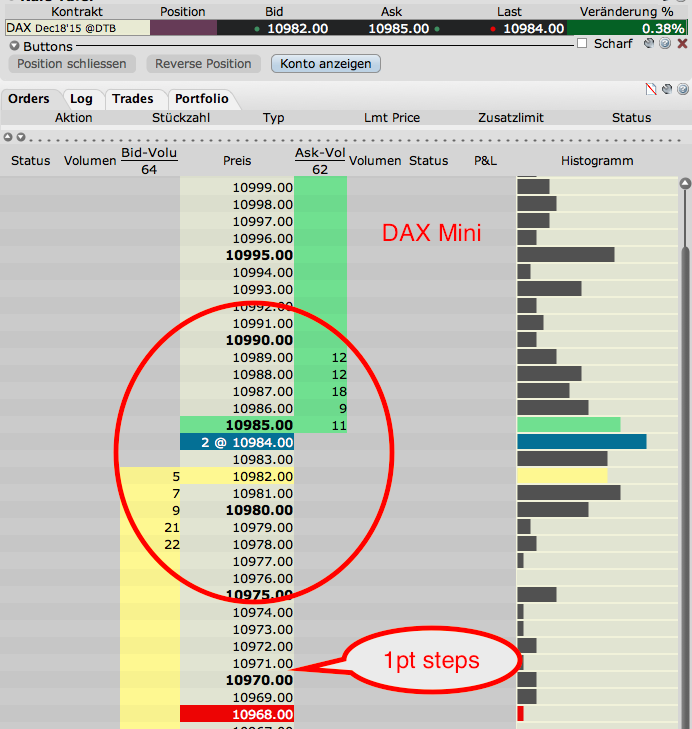Click the blue histogram bar at 10984.00
Screen dimensions: 692x729
[x=582, y=442]
